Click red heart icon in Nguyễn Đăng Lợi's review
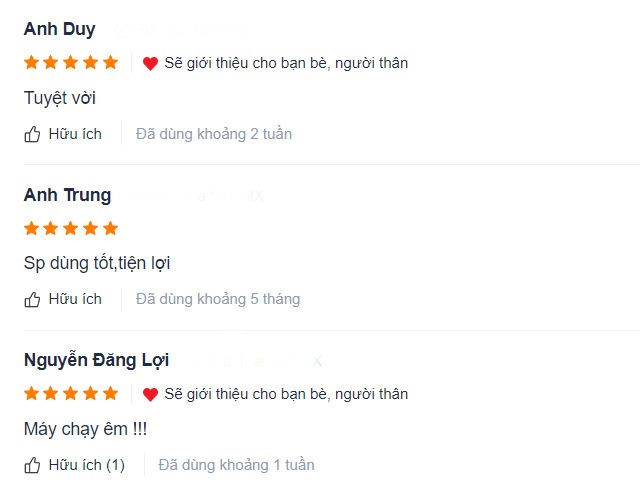This screenshot has width=640, height=487. coord(150,394)
